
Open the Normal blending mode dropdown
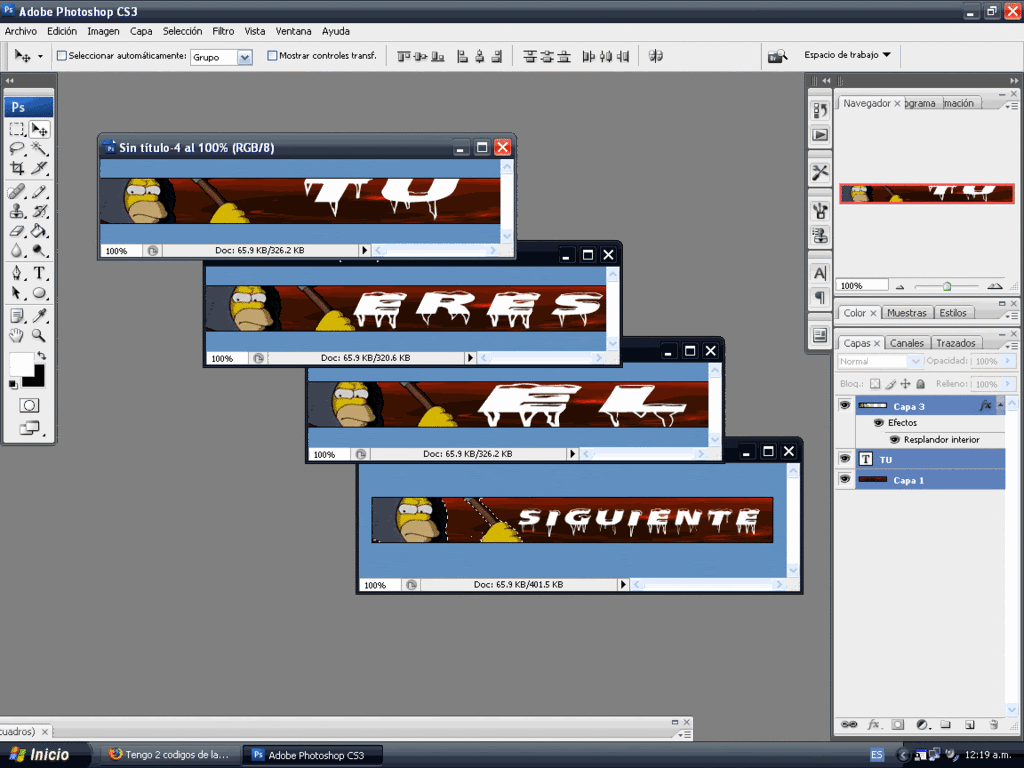tap(880, 361)
